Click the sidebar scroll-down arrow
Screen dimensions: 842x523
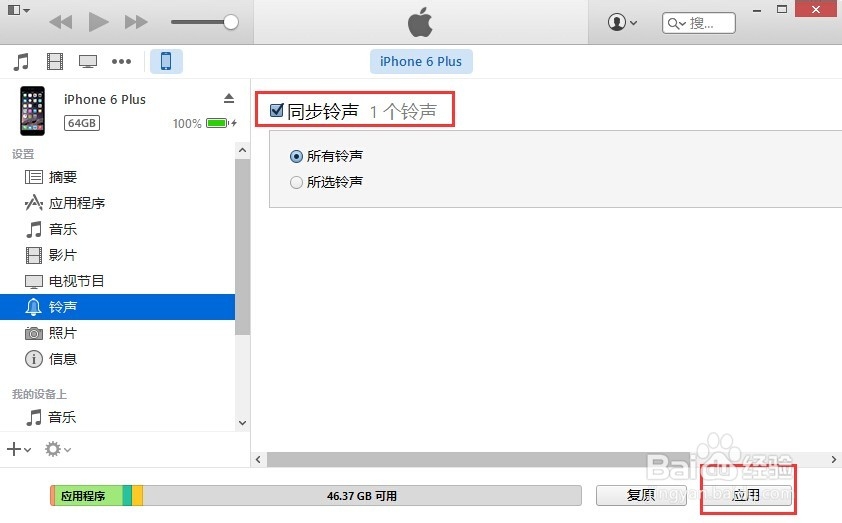coord(242,423)
